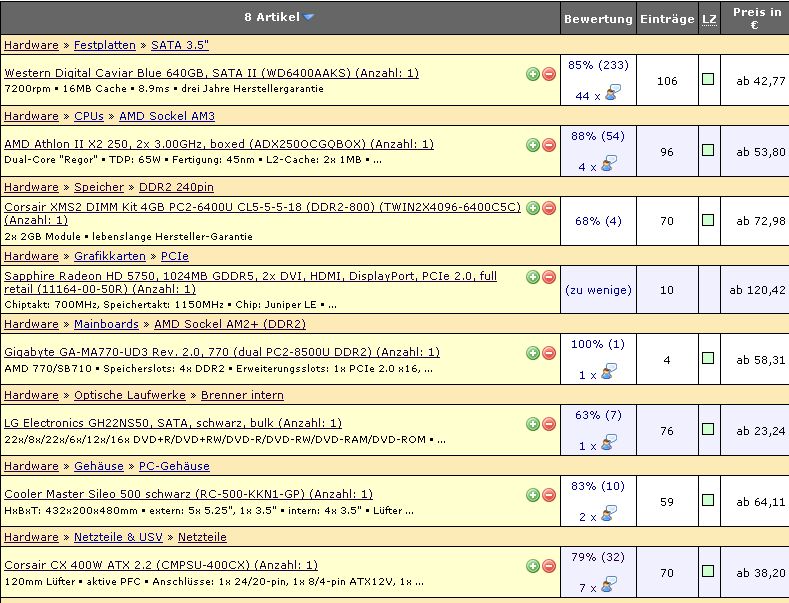Open AMD Athlon II X2 250 product link
This screenshot has height=603, width=789.
[x=219, y=144]
